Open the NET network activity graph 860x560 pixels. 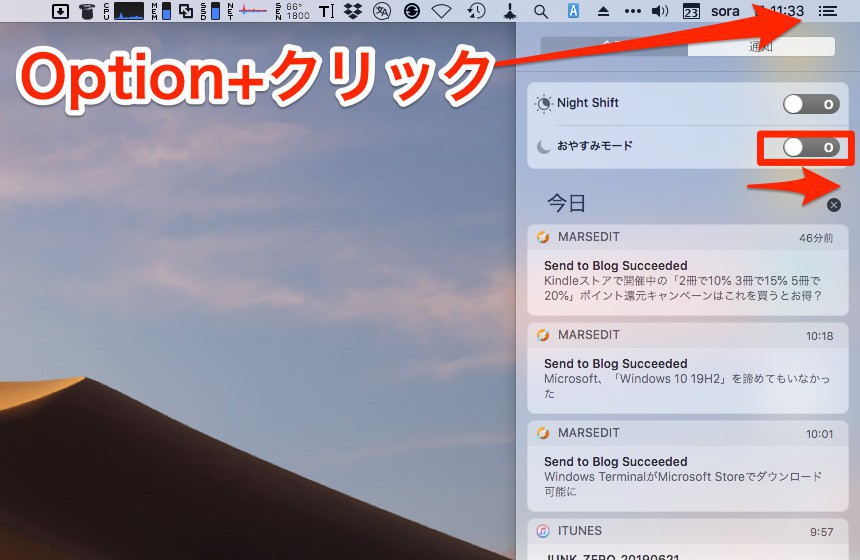click(247, 11)
